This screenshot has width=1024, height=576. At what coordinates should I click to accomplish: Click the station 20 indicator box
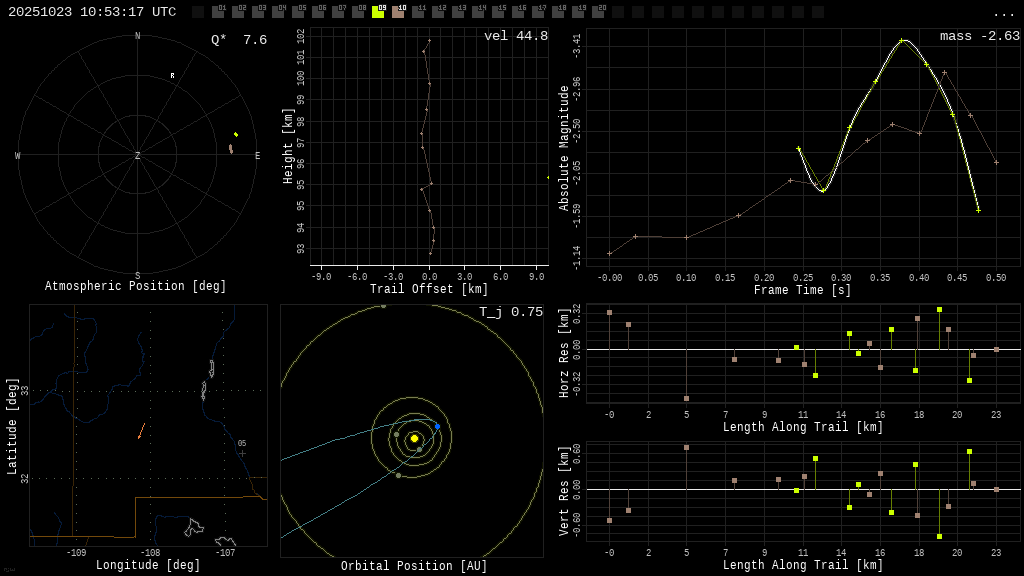click(x=598, y=12)
